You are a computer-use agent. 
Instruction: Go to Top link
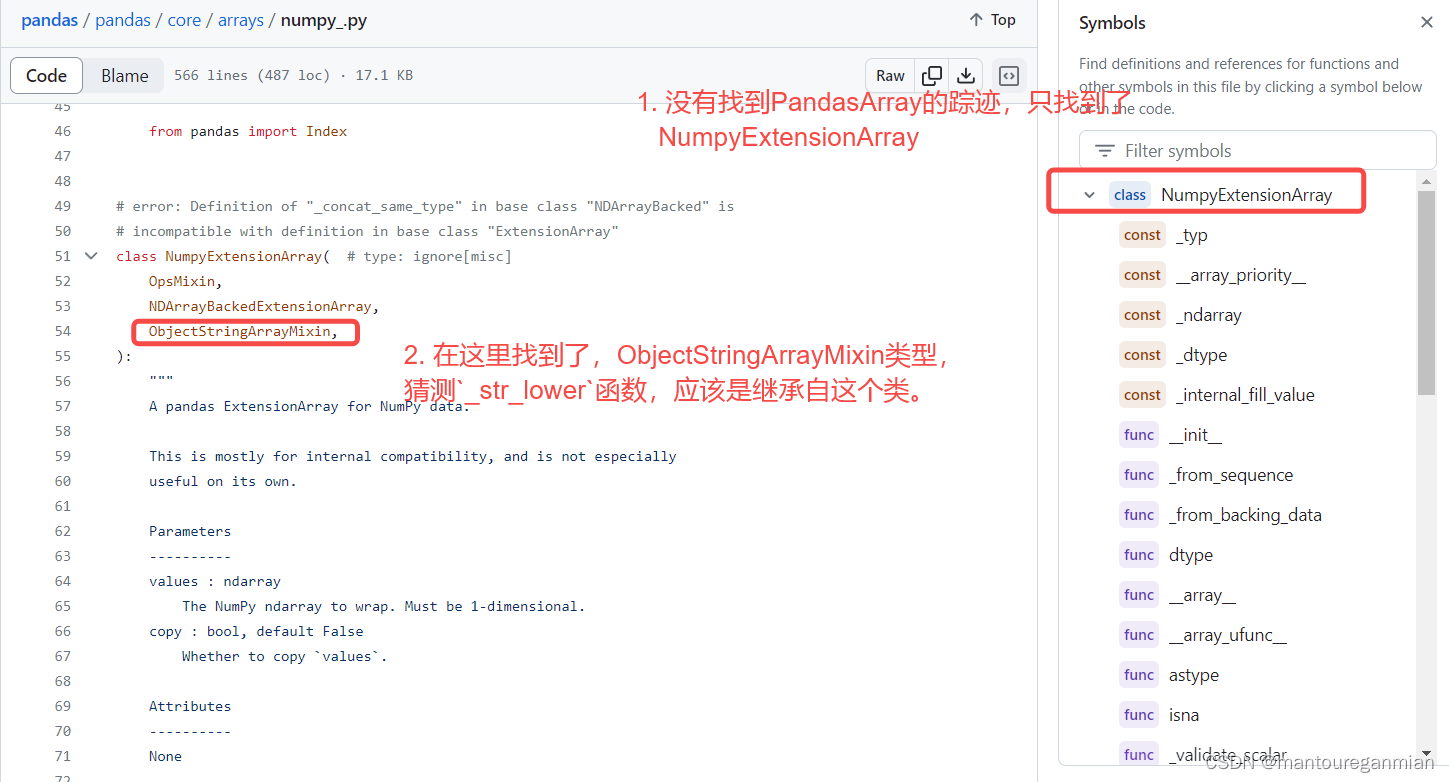point(992,20)
